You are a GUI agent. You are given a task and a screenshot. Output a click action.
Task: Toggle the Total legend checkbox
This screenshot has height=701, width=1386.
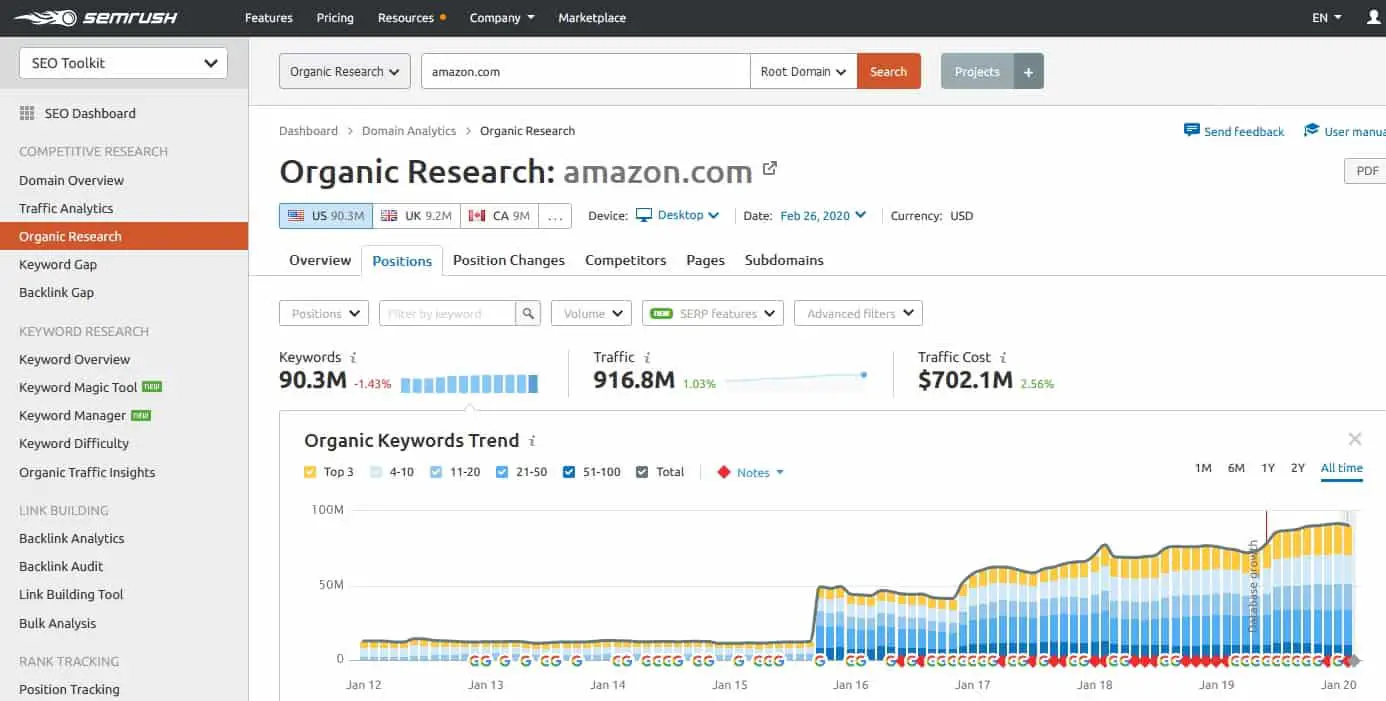click(642, 472)
